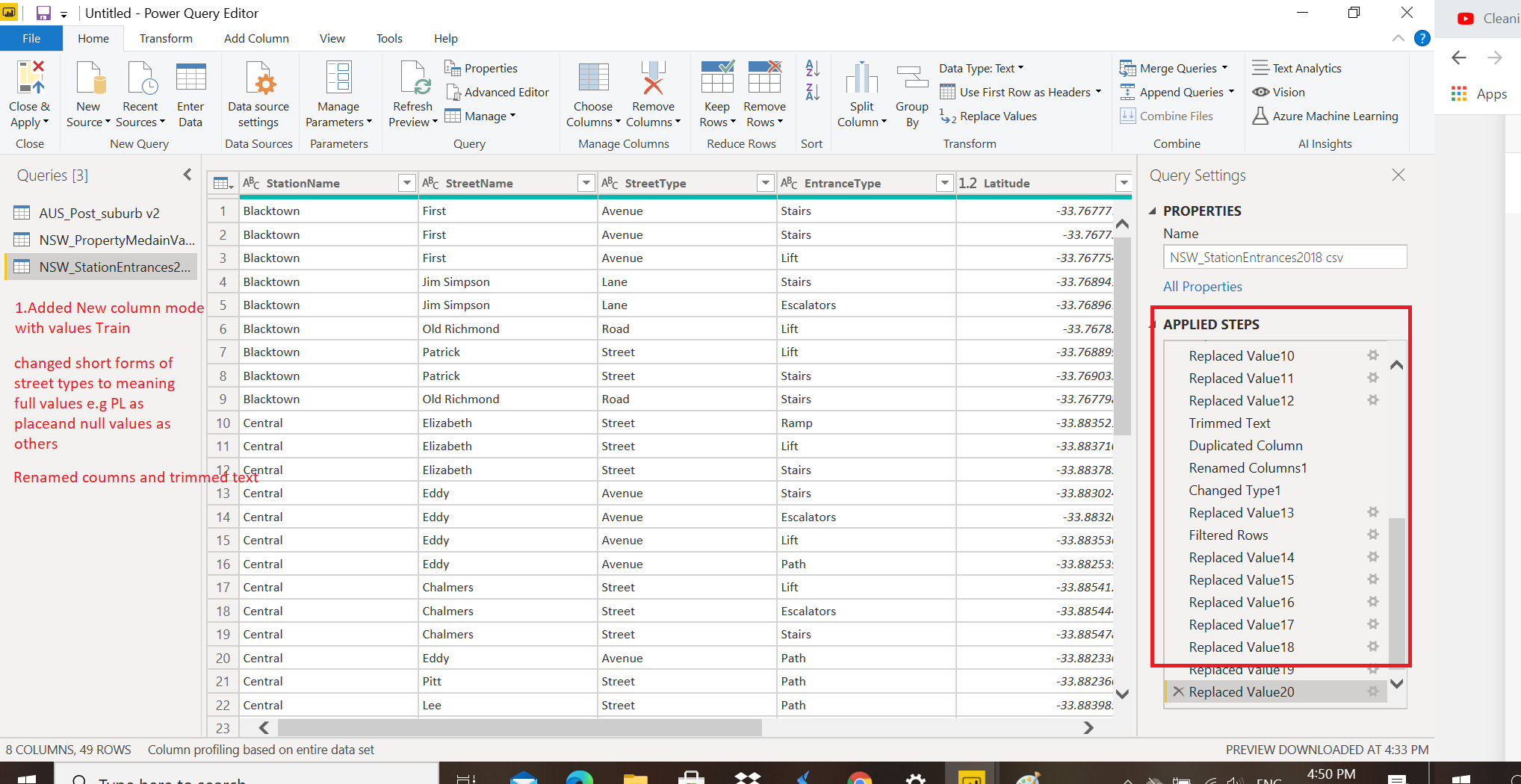This screenshot has width=1521, height=784.
Task: Click the Group By icon
Action: coord(912,78)
